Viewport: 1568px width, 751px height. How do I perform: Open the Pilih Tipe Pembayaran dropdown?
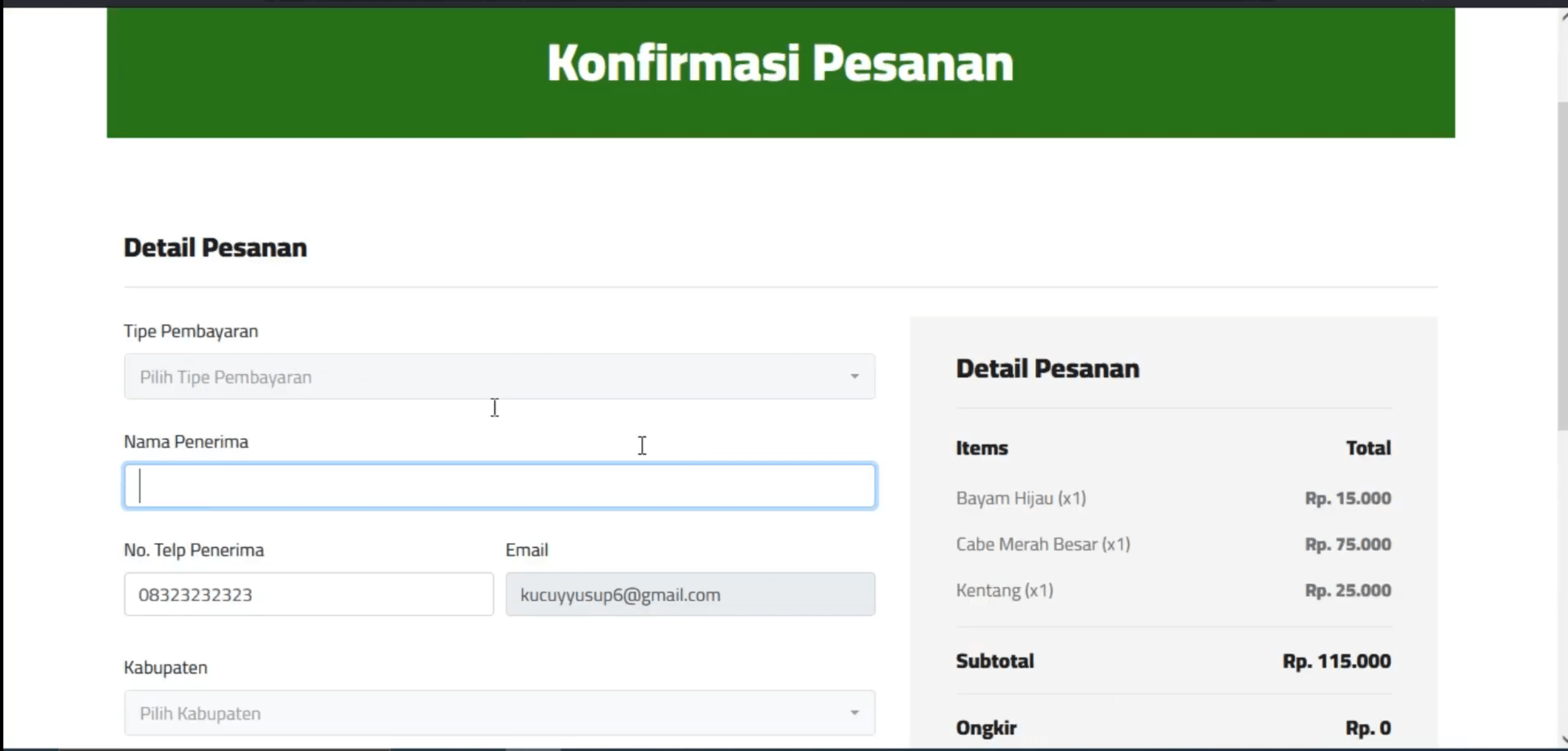point(499,376)
